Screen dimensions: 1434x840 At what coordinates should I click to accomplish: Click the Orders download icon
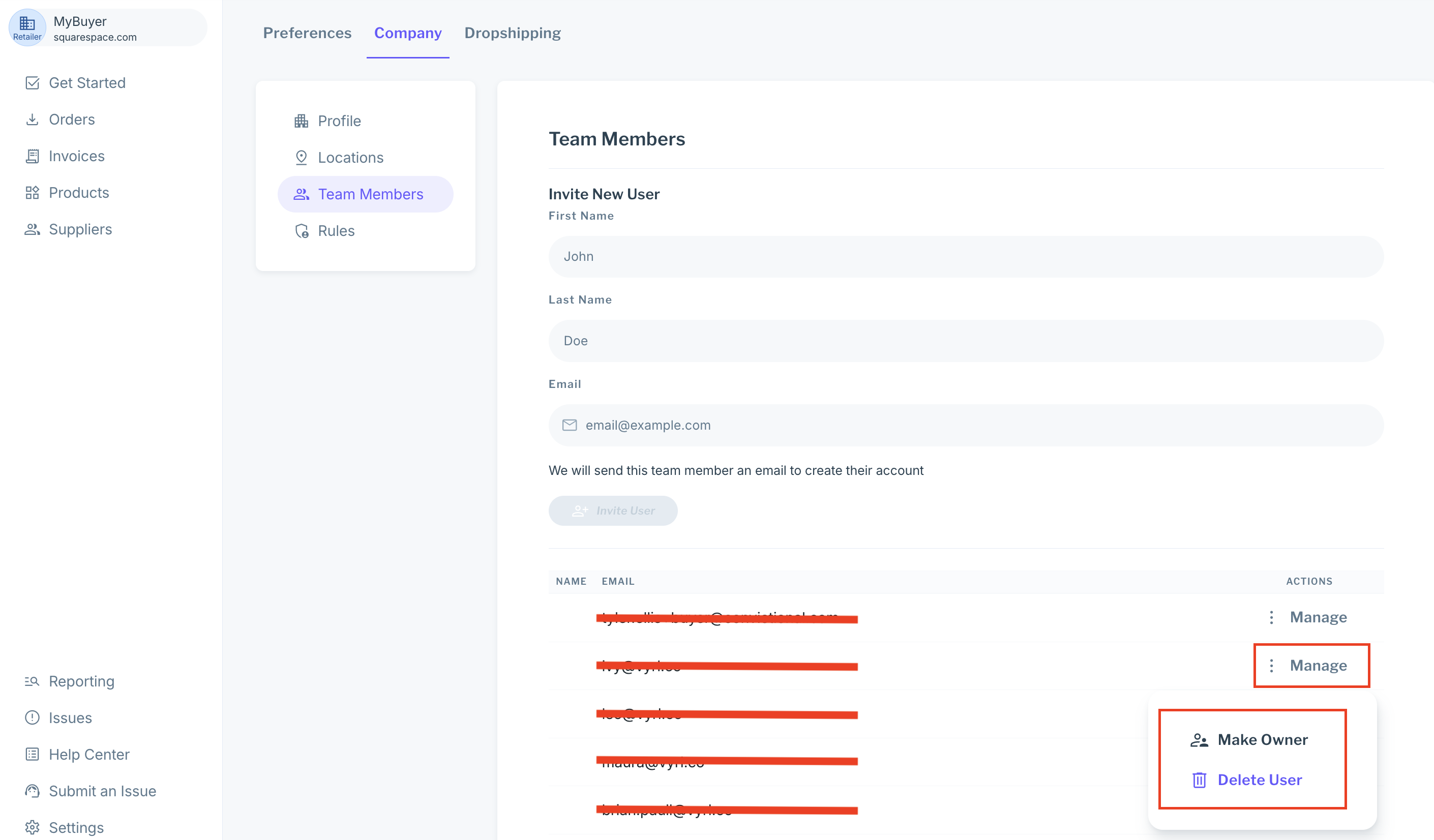tap(33, 119)
